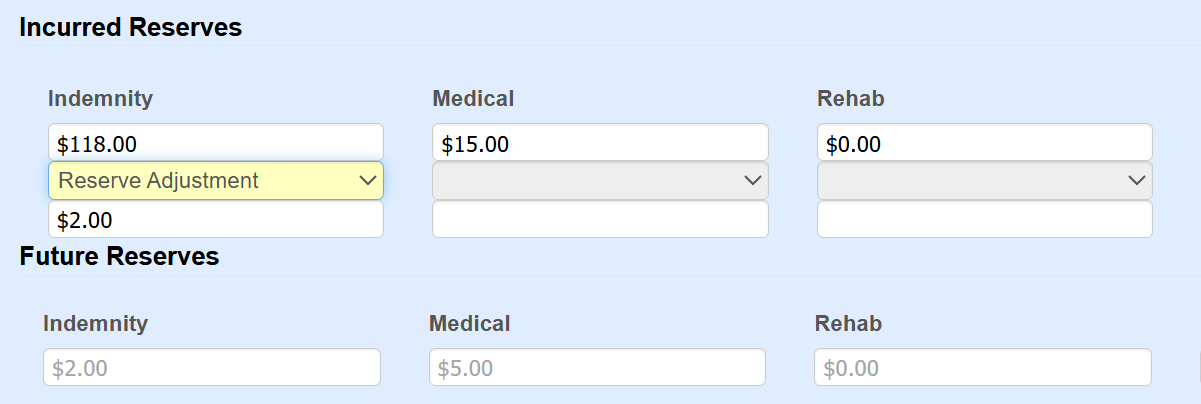Click the Incurred Reserves section heading
The height and width of the screenshot is (404, 1201).
click(131, 28)
